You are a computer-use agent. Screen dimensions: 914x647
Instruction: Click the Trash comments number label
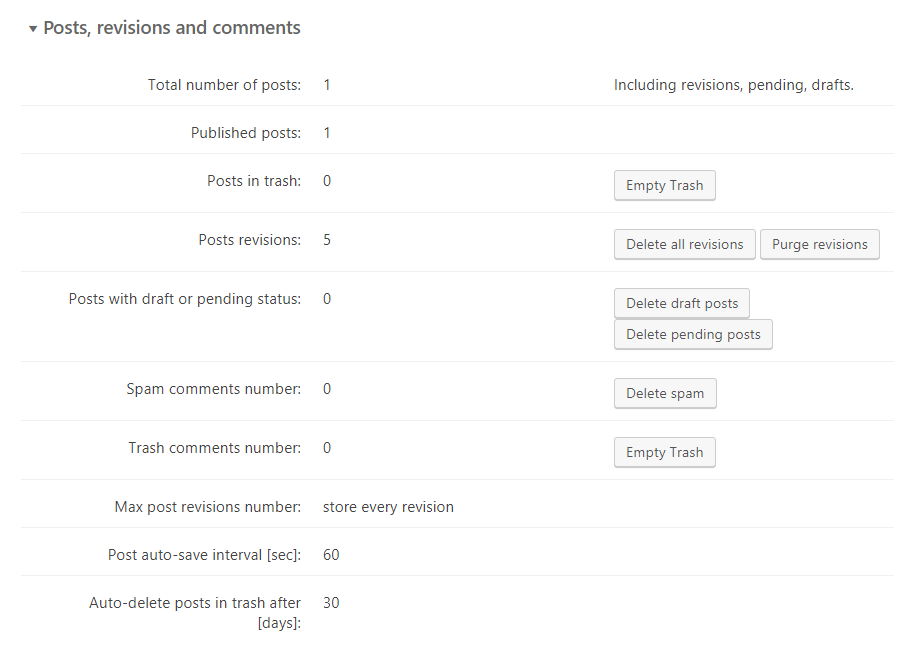(x=214, y=448)
